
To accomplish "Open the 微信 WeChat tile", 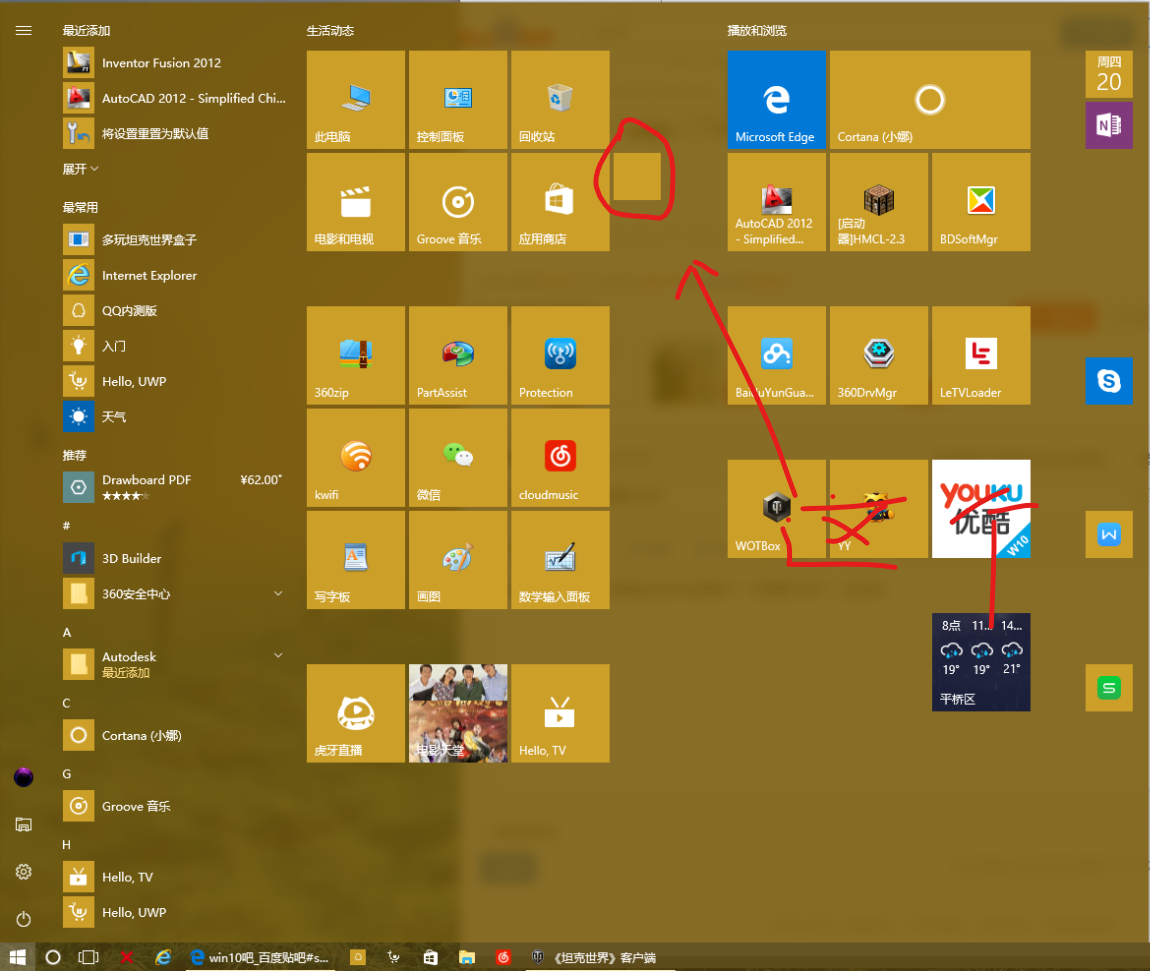I will point(458,458).
